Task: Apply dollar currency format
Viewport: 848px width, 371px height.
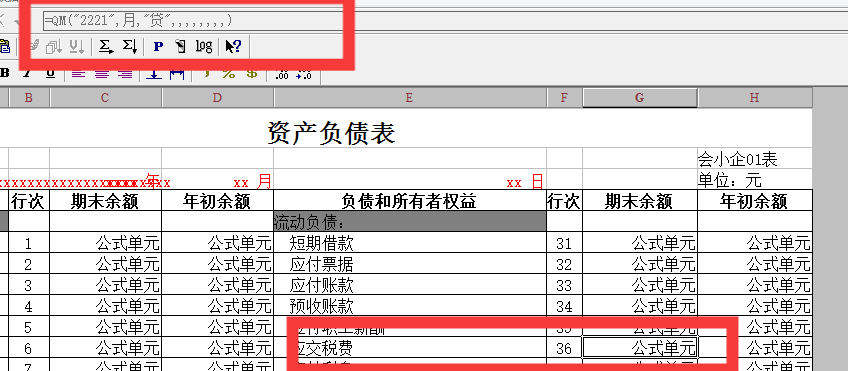Action: point(251,73)
